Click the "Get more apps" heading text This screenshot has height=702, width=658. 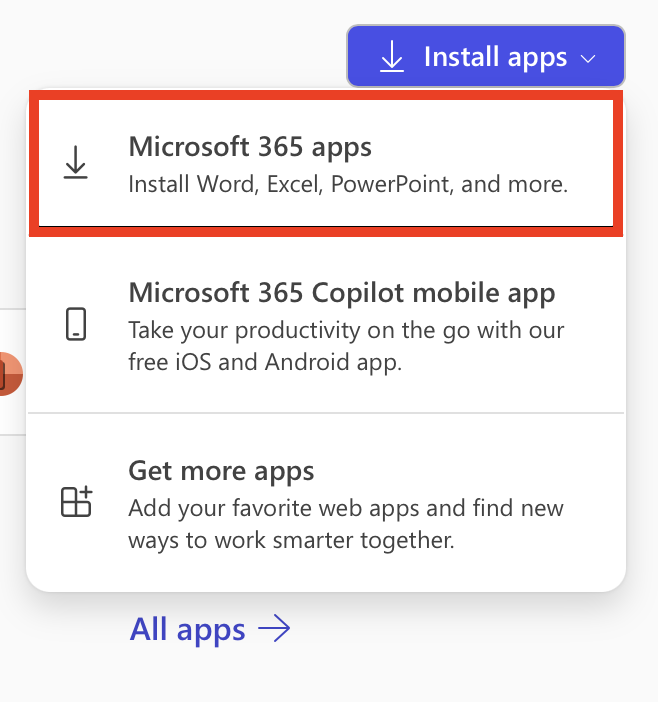pyautogui.click(x=221, y=471)
